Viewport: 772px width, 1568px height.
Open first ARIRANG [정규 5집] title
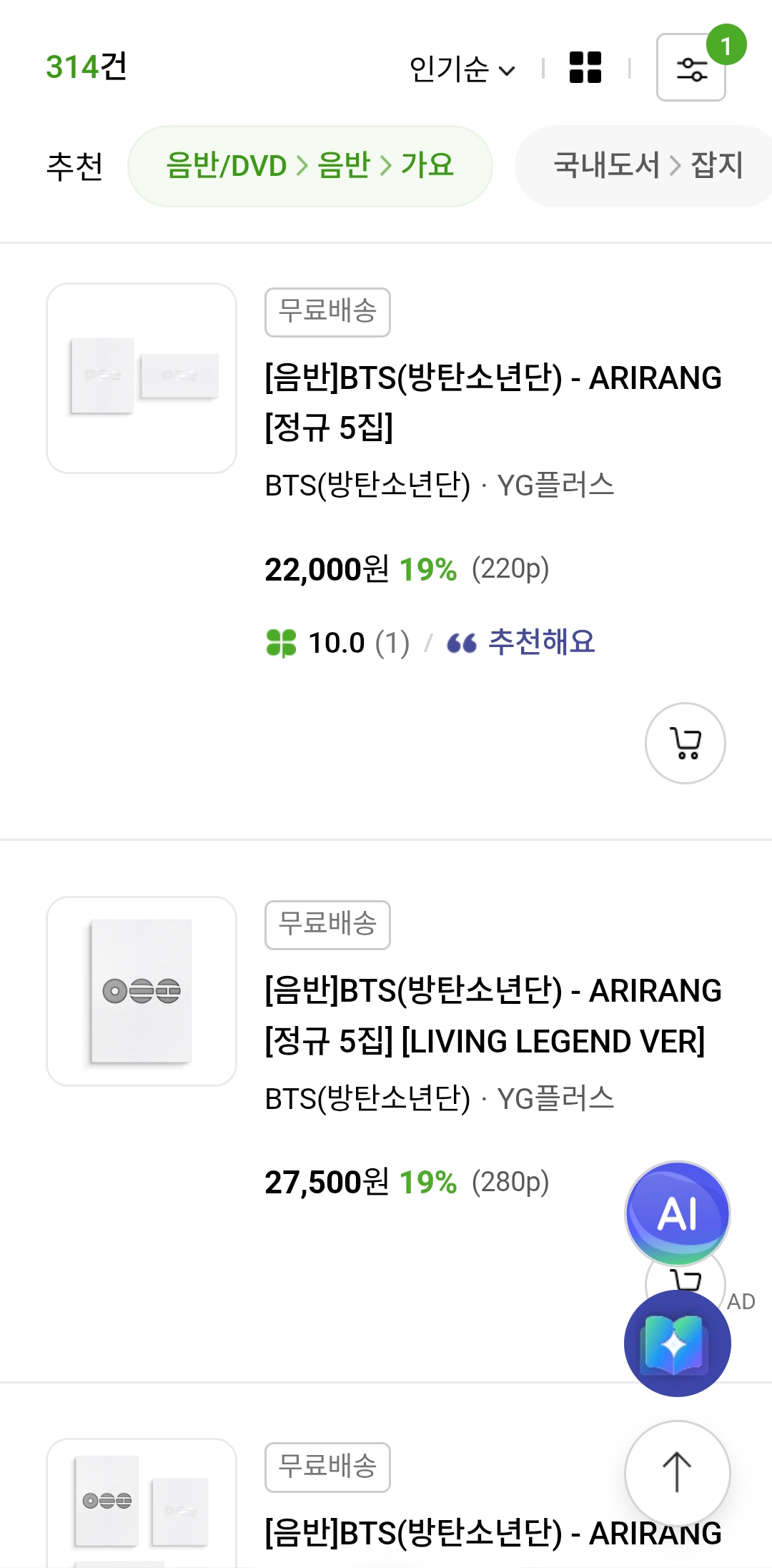pyautogui.click(x=493, y=402)
